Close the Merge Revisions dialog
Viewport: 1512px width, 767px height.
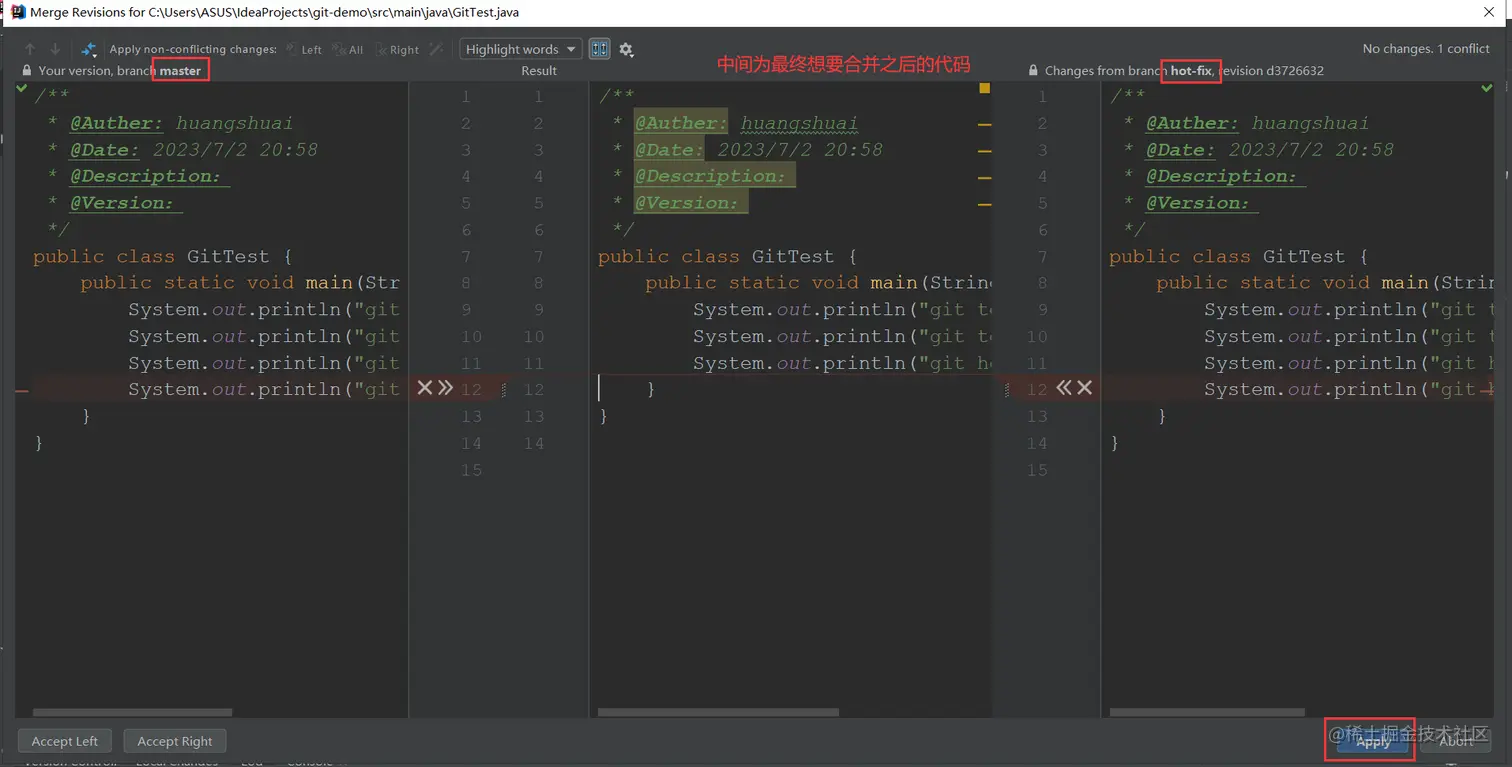pyautogui.click(x=1489, y=13)
